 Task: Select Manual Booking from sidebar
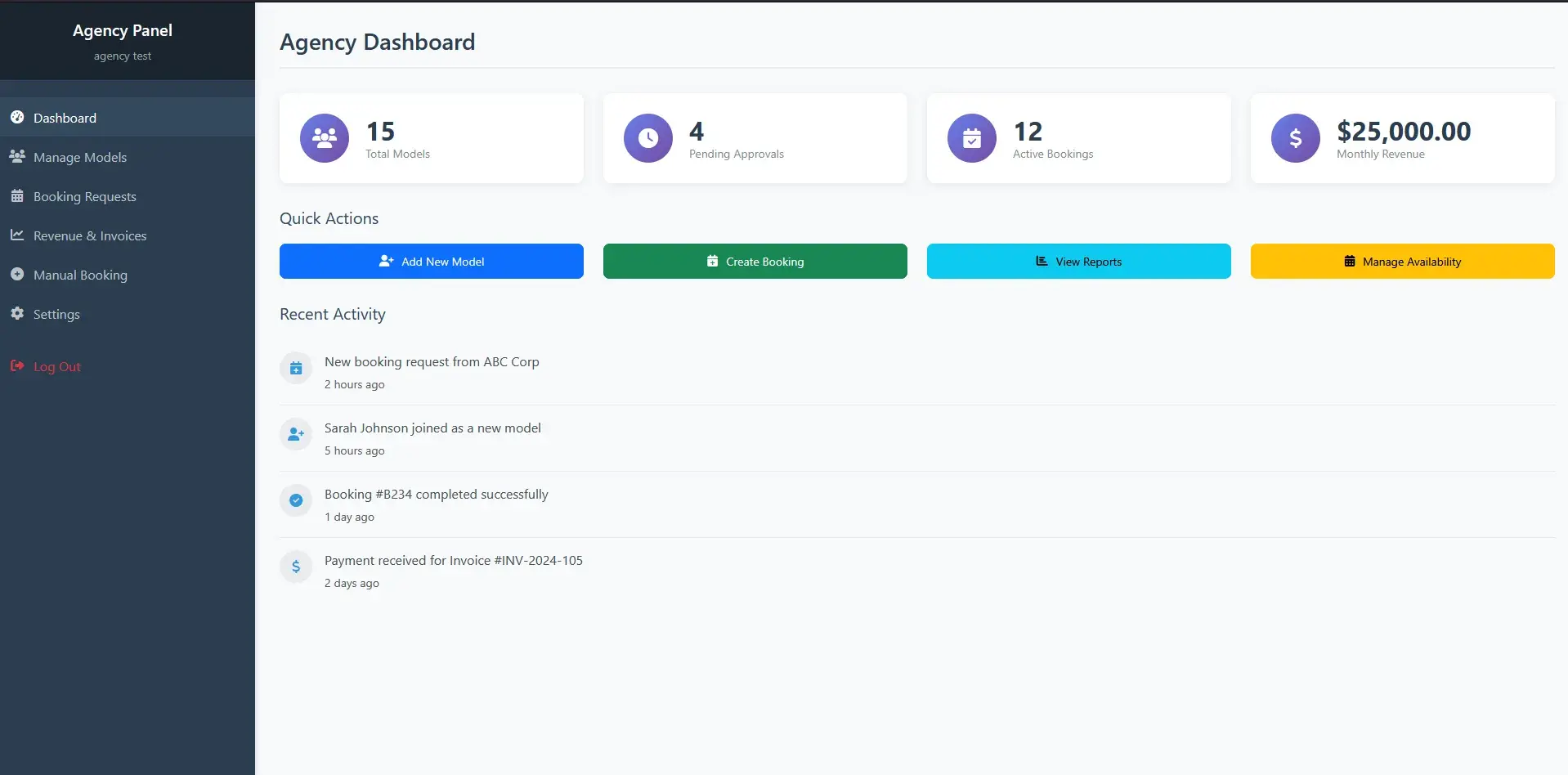(80, 275)
